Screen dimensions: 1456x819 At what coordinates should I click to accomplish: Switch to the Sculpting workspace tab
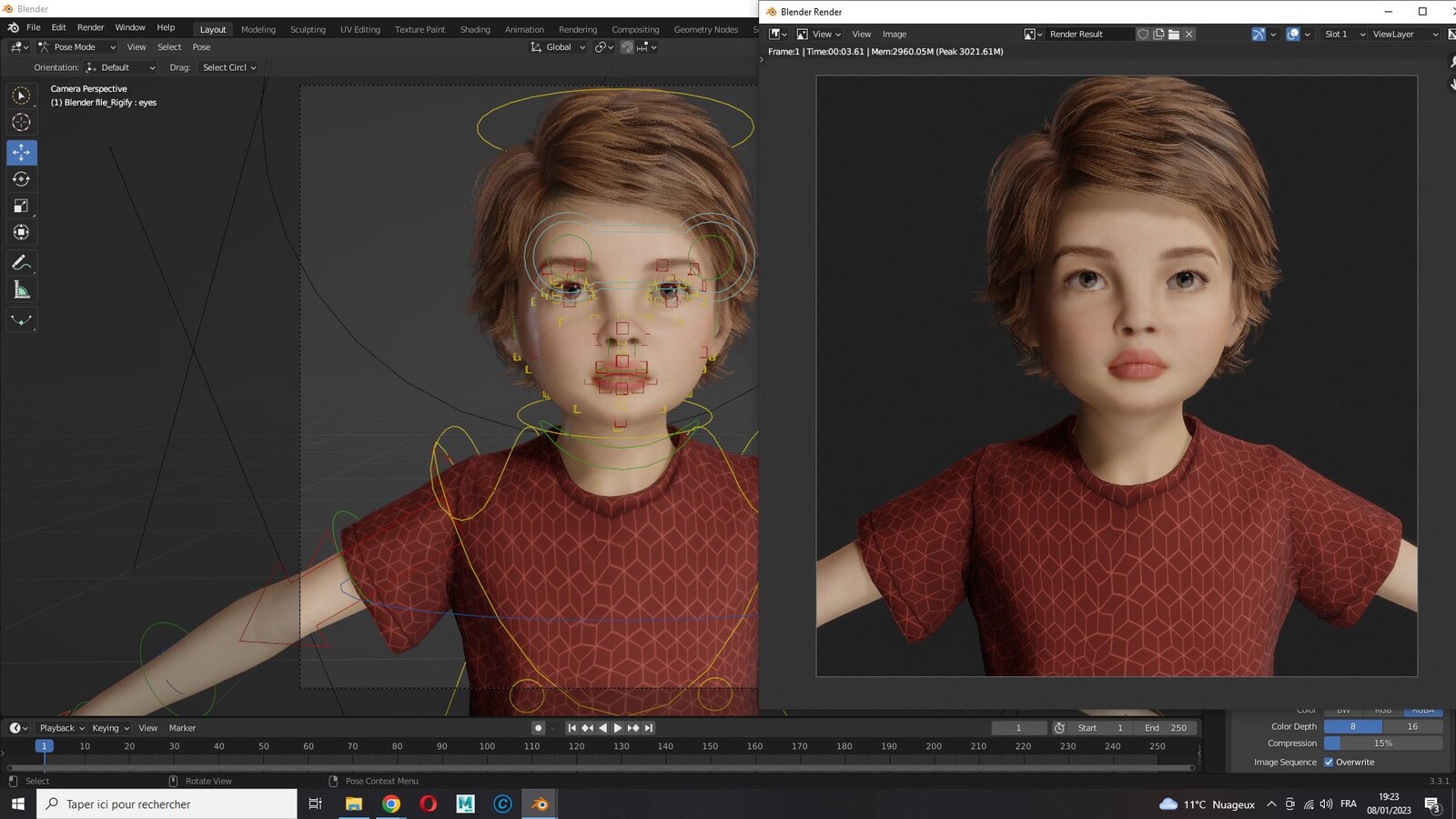(308, 29)
